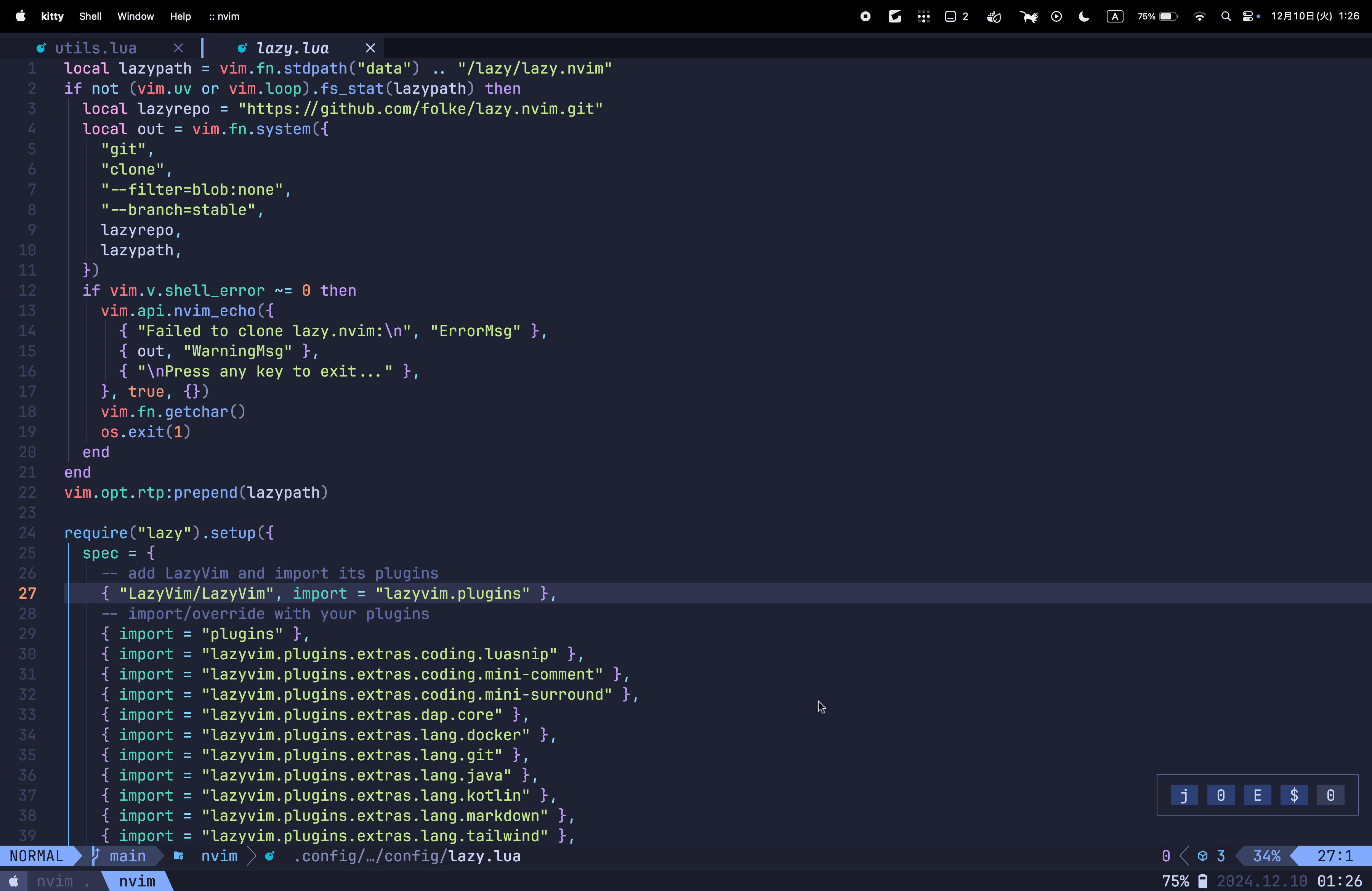Click the folder icon before nvim in statusline

tap(179, 856)
